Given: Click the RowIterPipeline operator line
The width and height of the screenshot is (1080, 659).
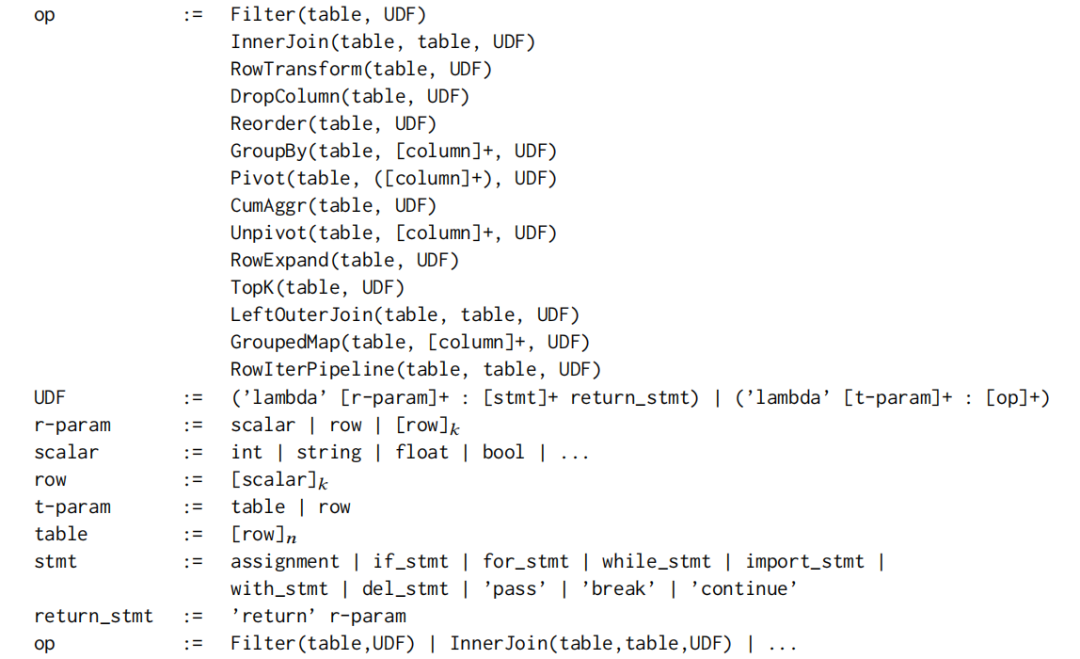Looking at the screenshot, I should pos(415,370).
